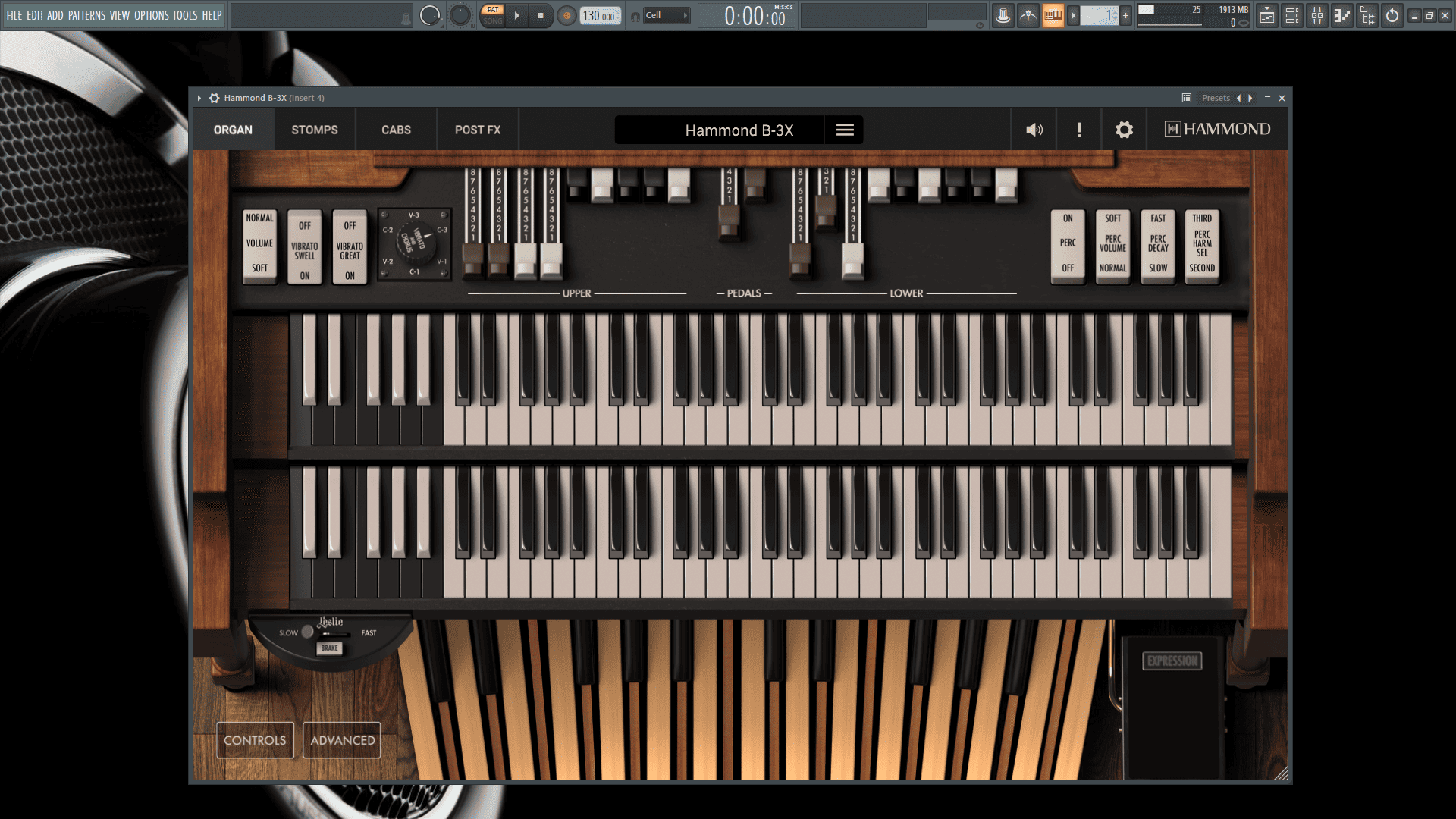
Task: Stop playback with Stop button
Action: coord(540,15)
